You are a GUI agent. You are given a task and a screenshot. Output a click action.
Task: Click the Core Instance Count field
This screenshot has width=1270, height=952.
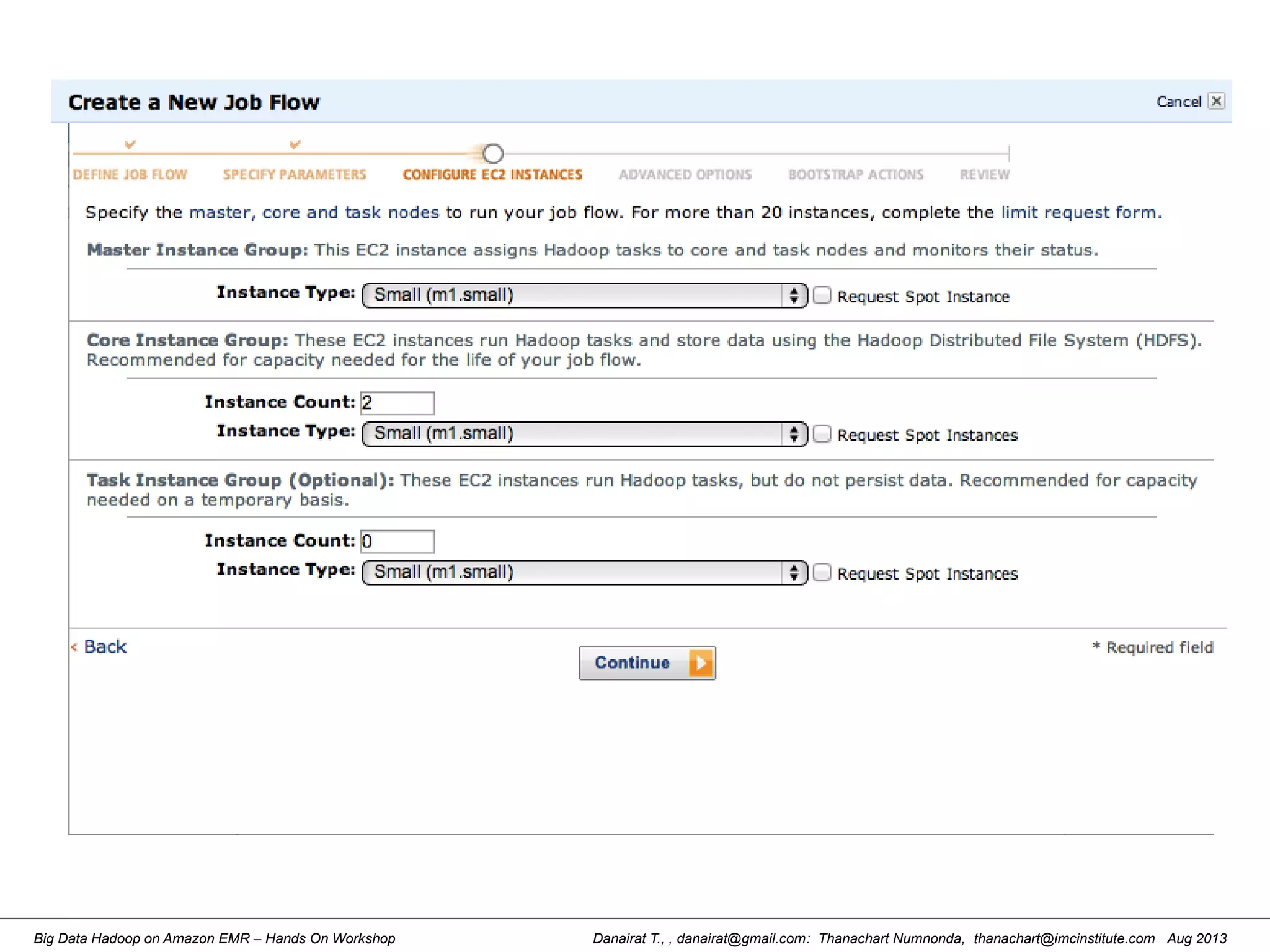397,403
